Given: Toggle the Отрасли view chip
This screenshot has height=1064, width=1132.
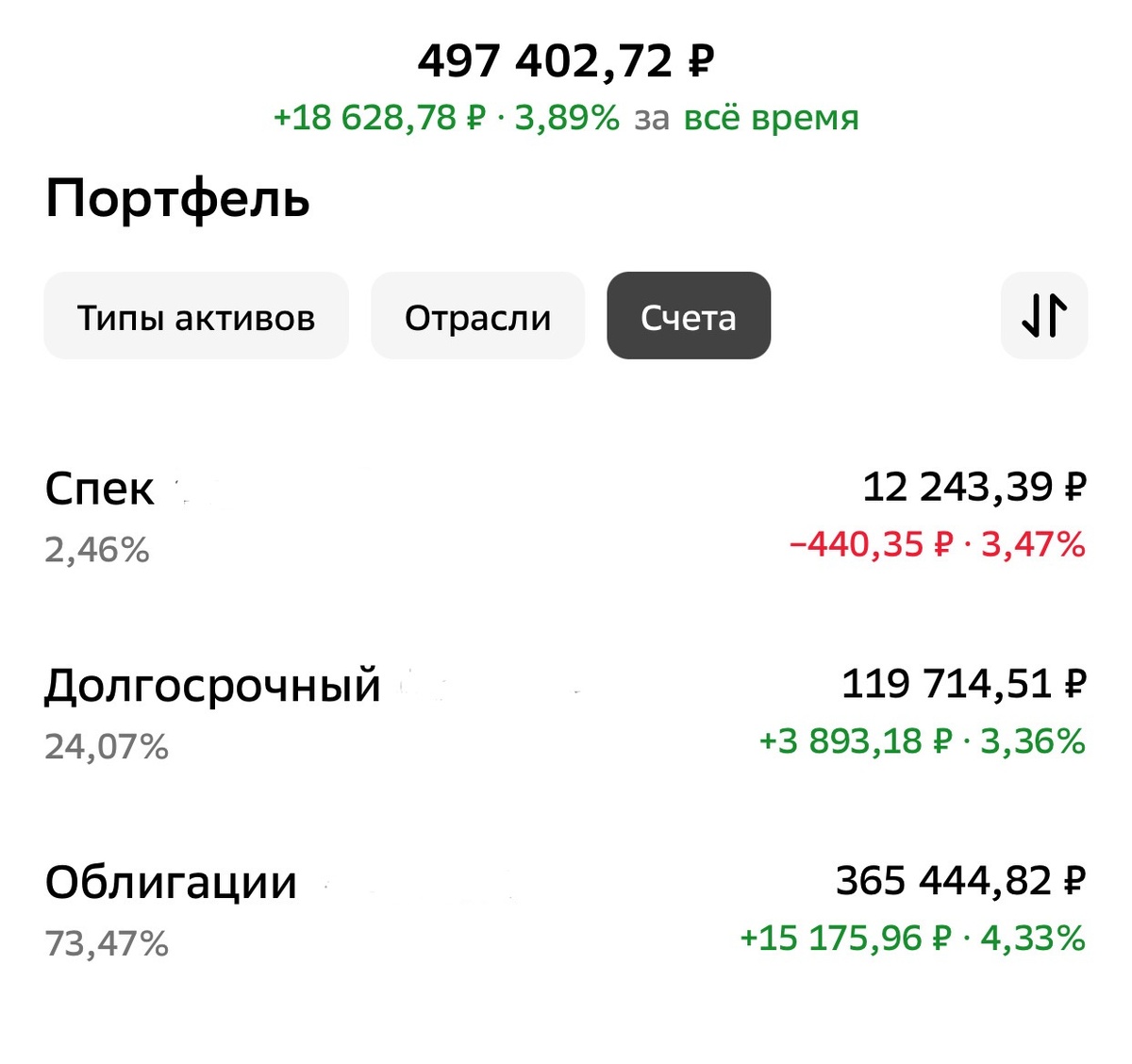Looking at the screenshot, I should click(x=477, y=316).
